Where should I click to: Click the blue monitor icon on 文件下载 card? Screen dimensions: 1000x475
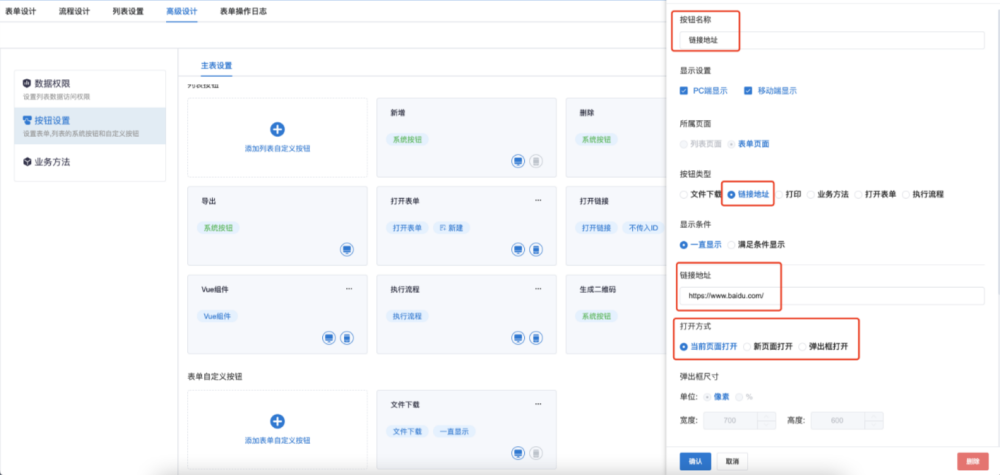517,454
